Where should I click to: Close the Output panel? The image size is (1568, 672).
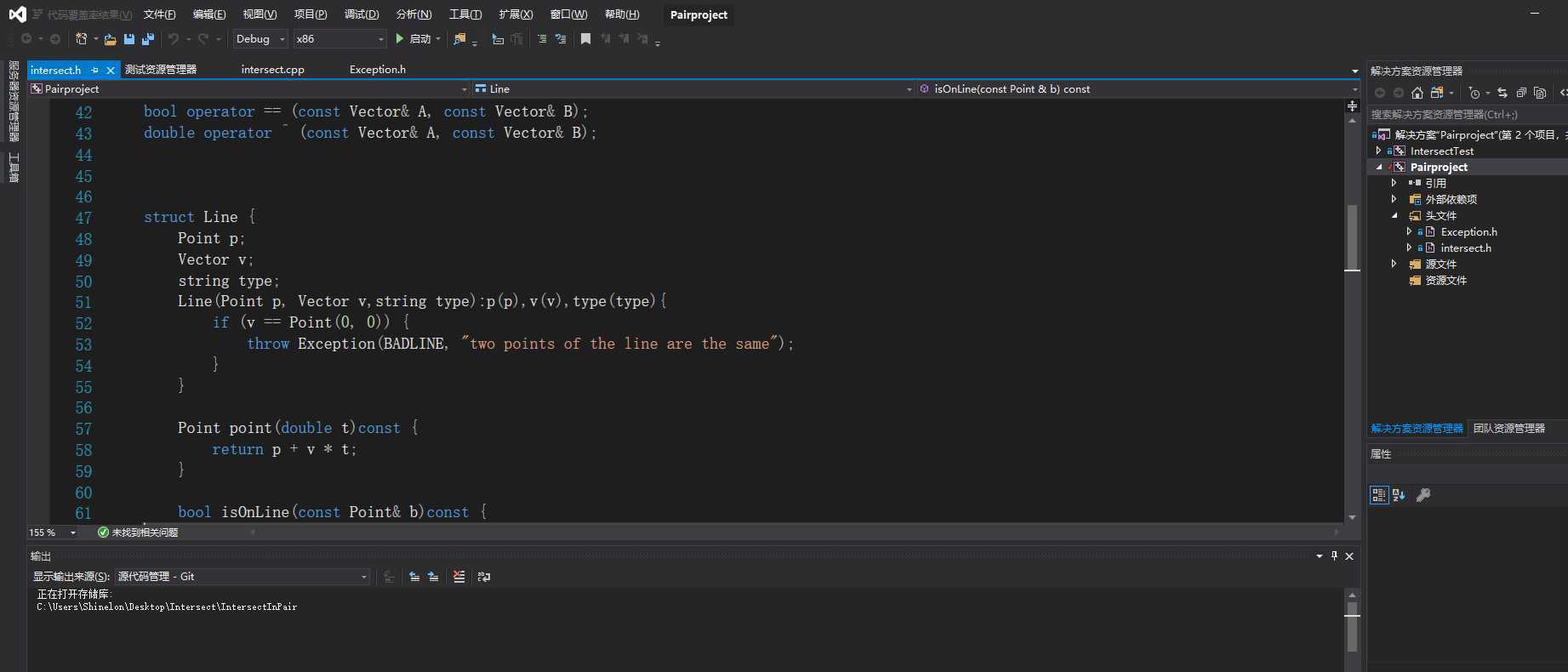tap(1349, 556)
